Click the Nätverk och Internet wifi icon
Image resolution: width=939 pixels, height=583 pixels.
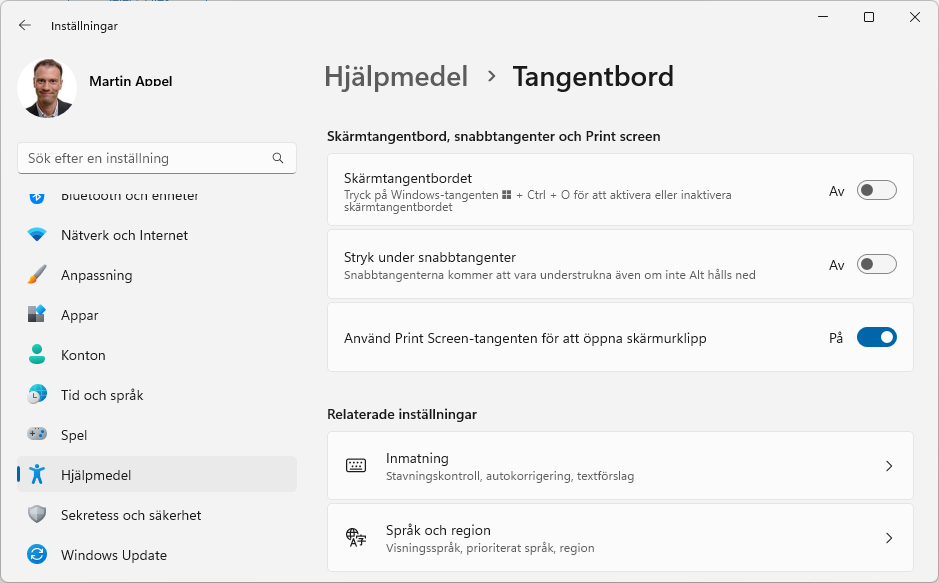click(x=37, y=235)
